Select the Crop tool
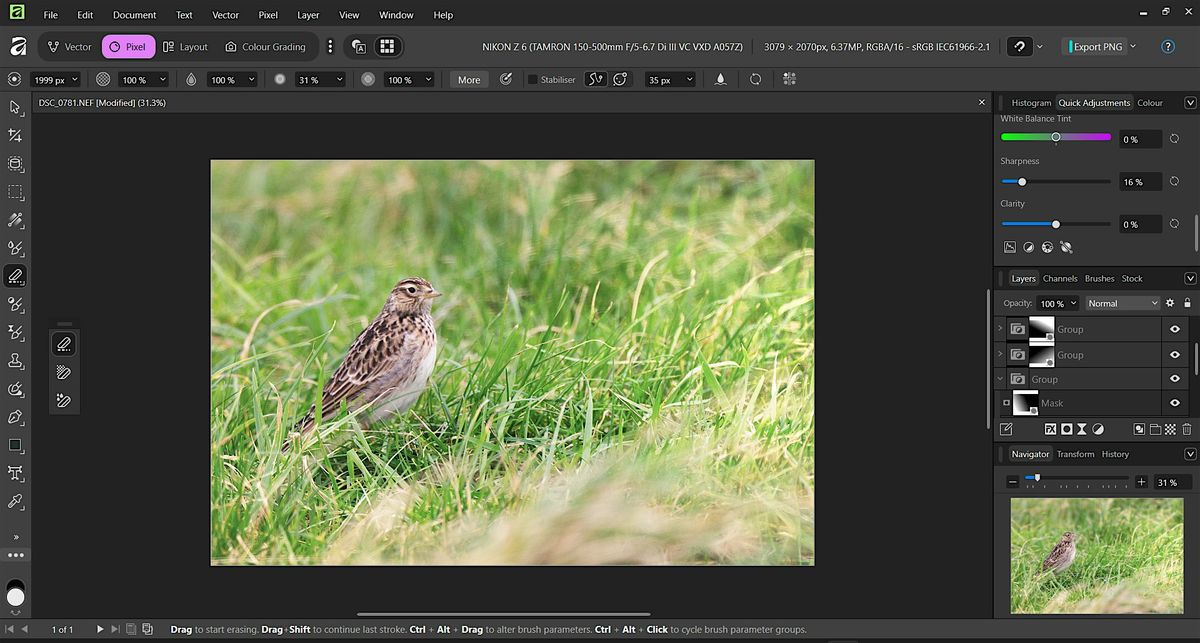The height and width of the screenshot is (643, 1200). tap(15, 135)
